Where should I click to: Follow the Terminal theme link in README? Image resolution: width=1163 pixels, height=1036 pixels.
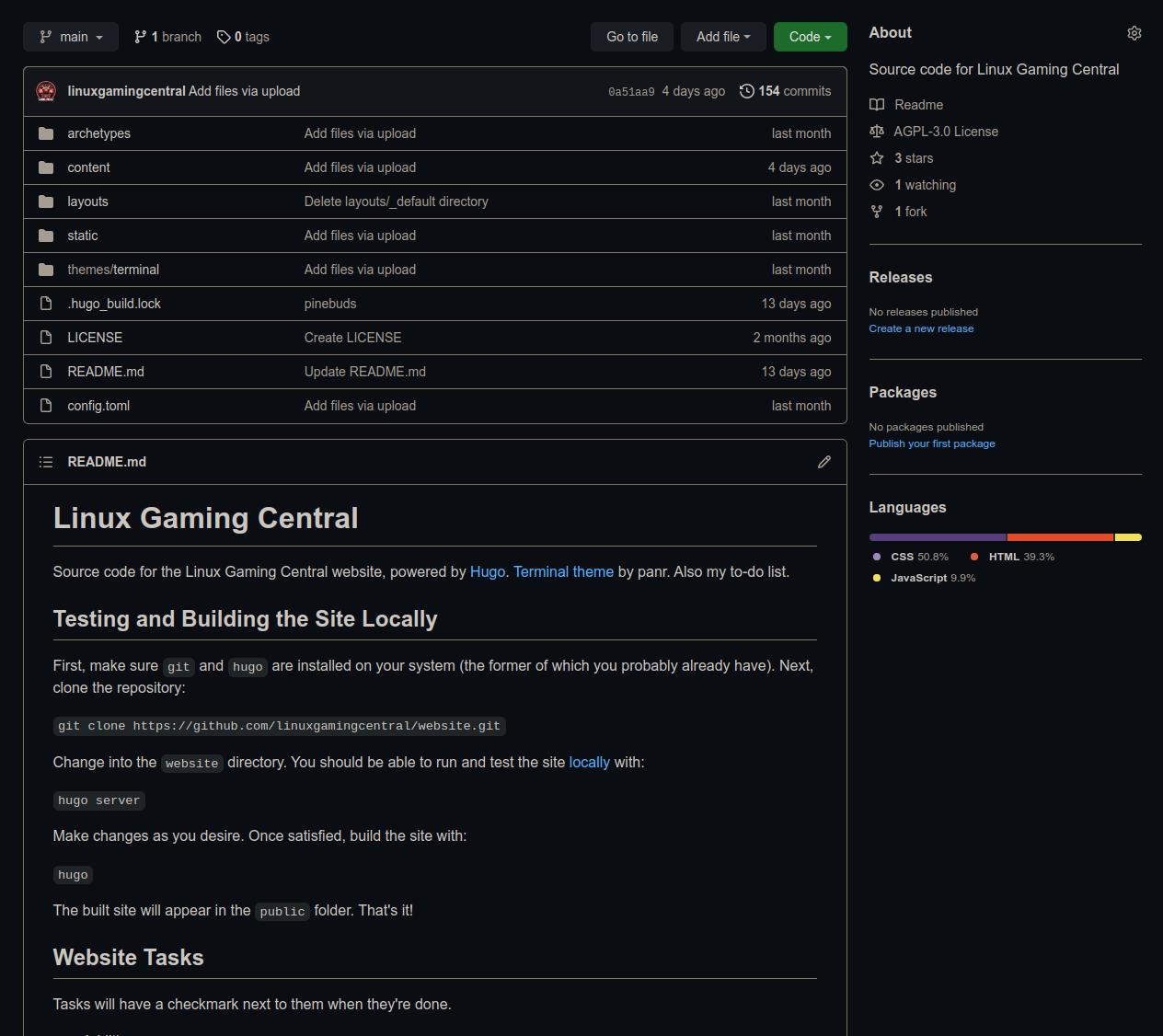[x=563, y=572]
